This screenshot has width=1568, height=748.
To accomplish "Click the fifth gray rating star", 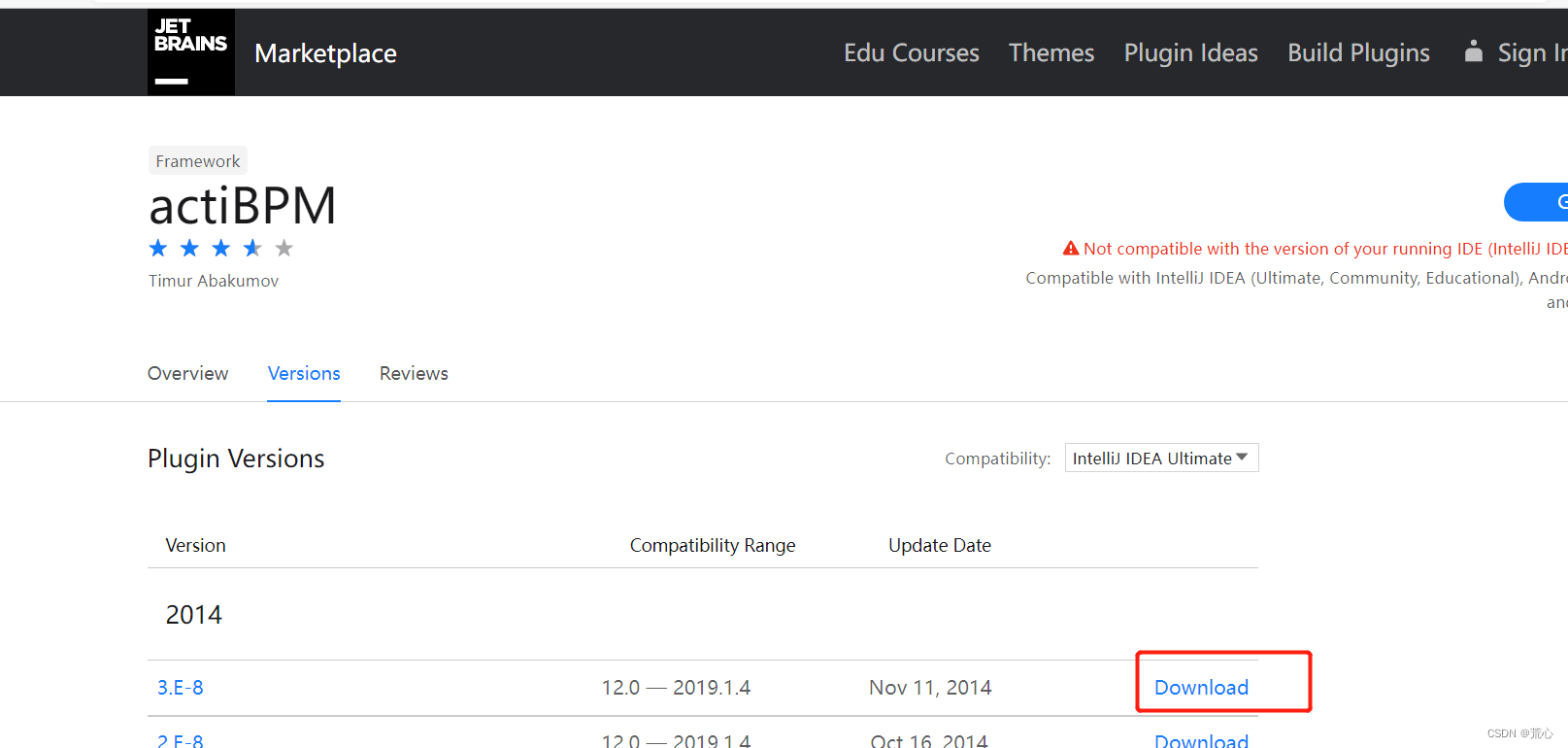I will [284, 249].
